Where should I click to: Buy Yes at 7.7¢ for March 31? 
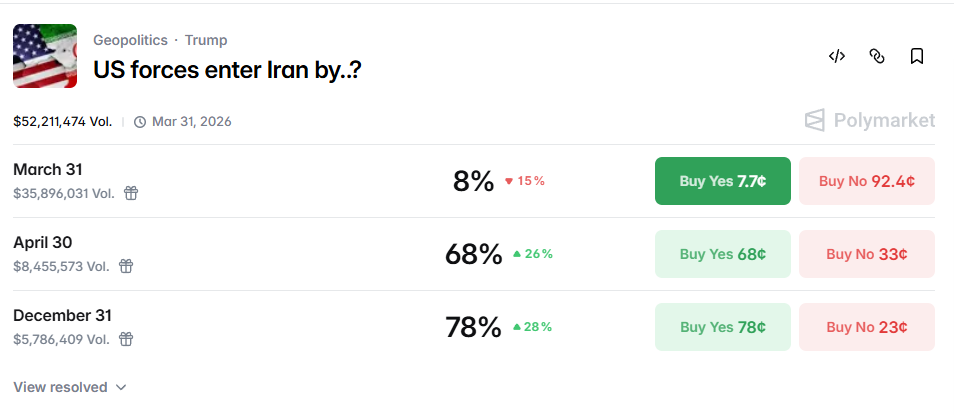click(722, 181)
